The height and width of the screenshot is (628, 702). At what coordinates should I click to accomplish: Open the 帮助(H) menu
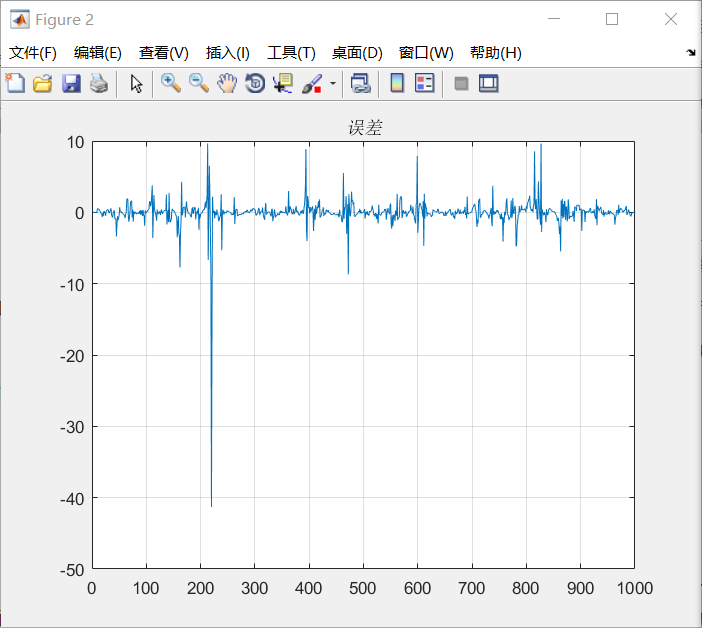tap(495, 53)
